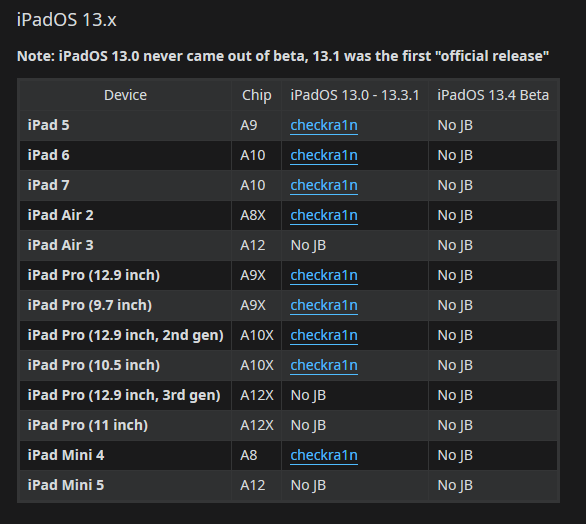
Task: Open checkra1n link for iPad 7
Action: 324,185
